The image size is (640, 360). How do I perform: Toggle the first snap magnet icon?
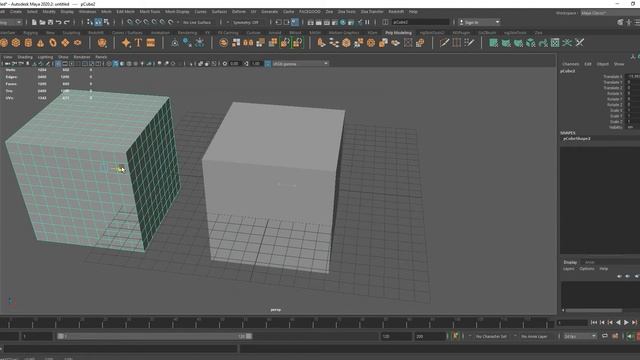coord(130,22)
